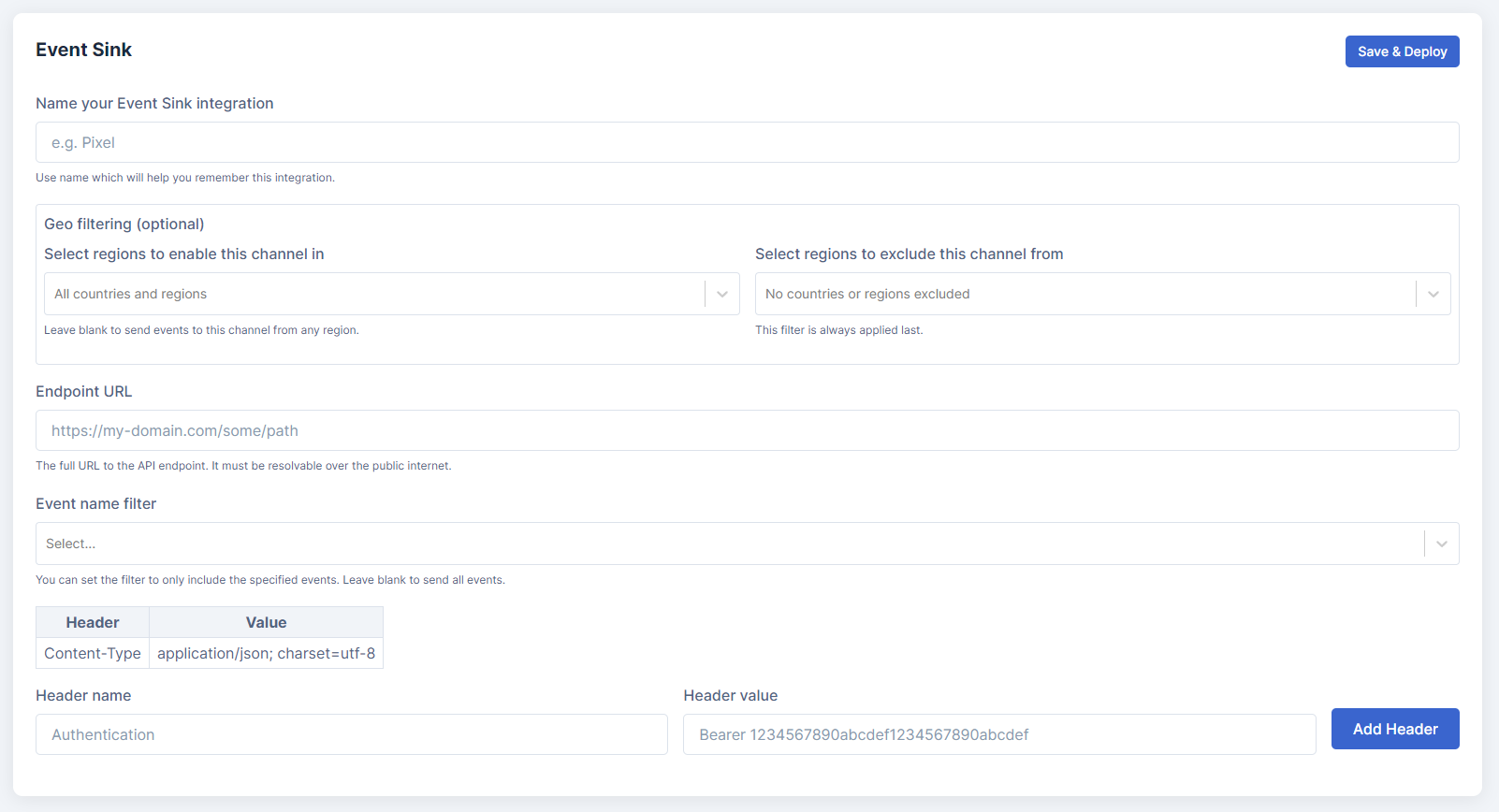
Task: Select the Content-Type table cell
Action: tap(93, 653)
